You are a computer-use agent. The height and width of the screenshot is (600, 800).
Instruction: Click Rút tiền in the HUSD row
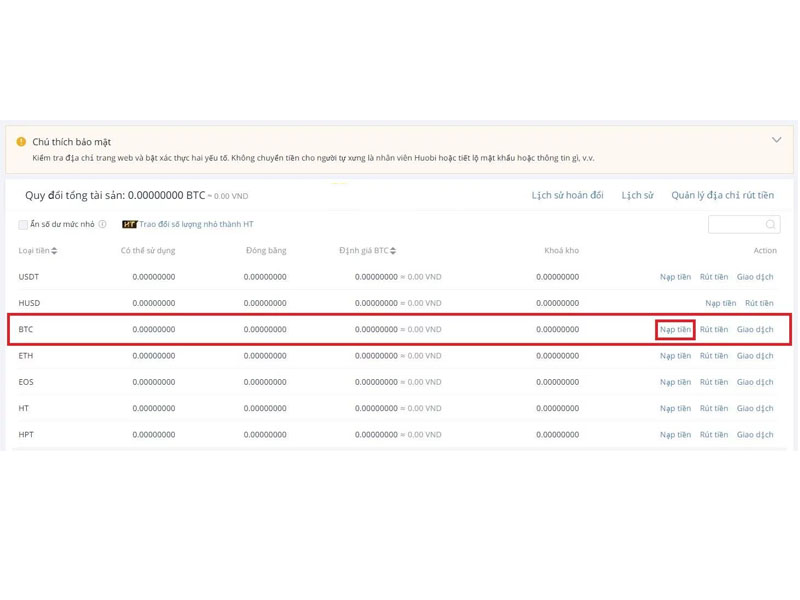point(759,303)
